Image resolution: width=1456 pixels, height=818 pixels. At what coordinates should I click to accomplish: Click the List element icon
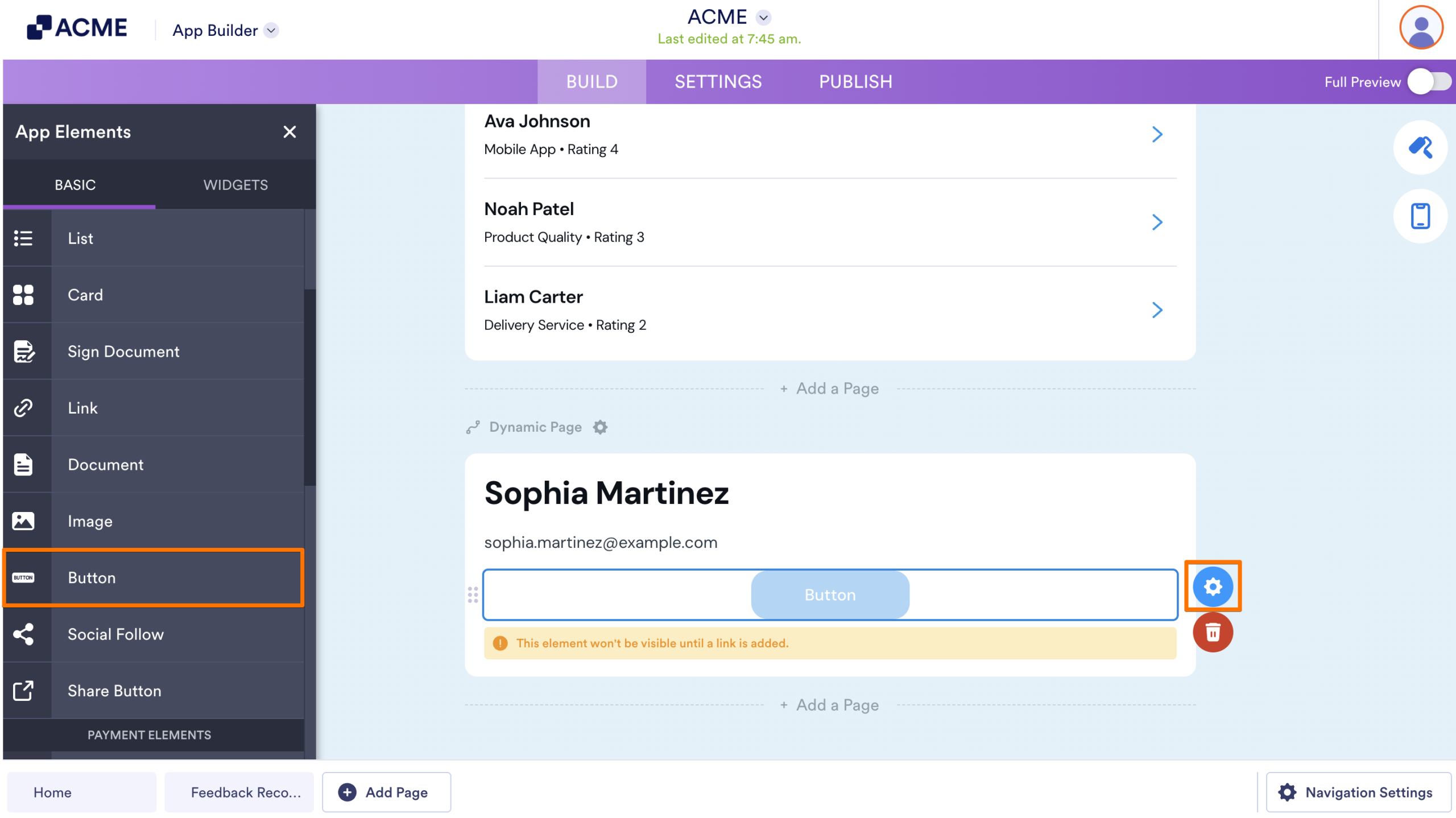click(x=23, y=238)
